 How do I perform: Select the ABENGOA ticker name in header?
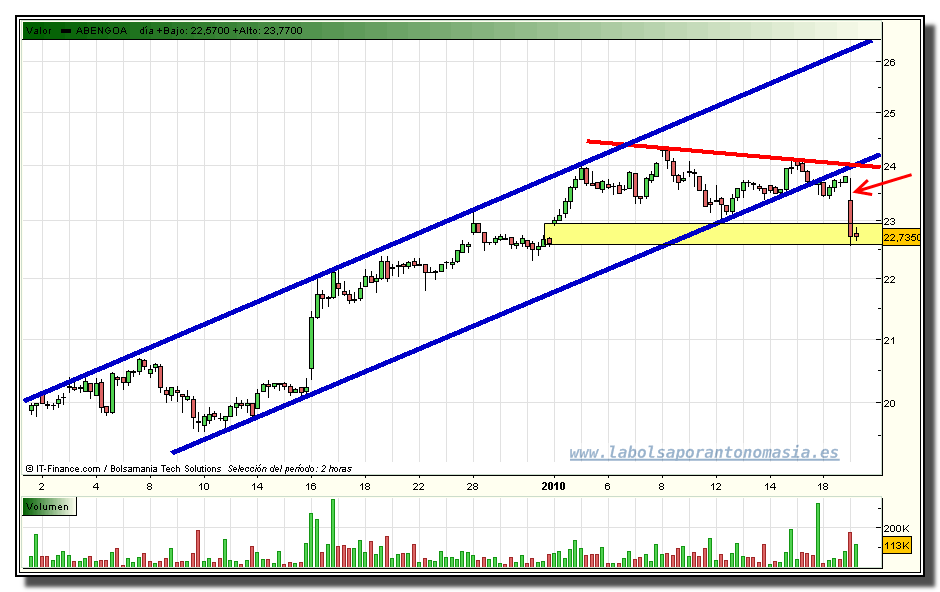(101, 31)
